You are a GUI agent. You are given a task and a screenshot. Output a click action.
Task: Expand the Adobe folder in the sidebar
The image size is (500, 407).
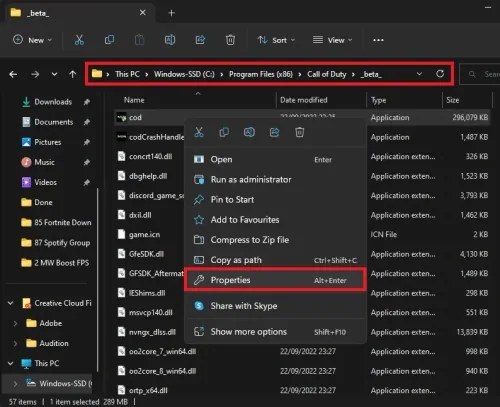(15, 323)
